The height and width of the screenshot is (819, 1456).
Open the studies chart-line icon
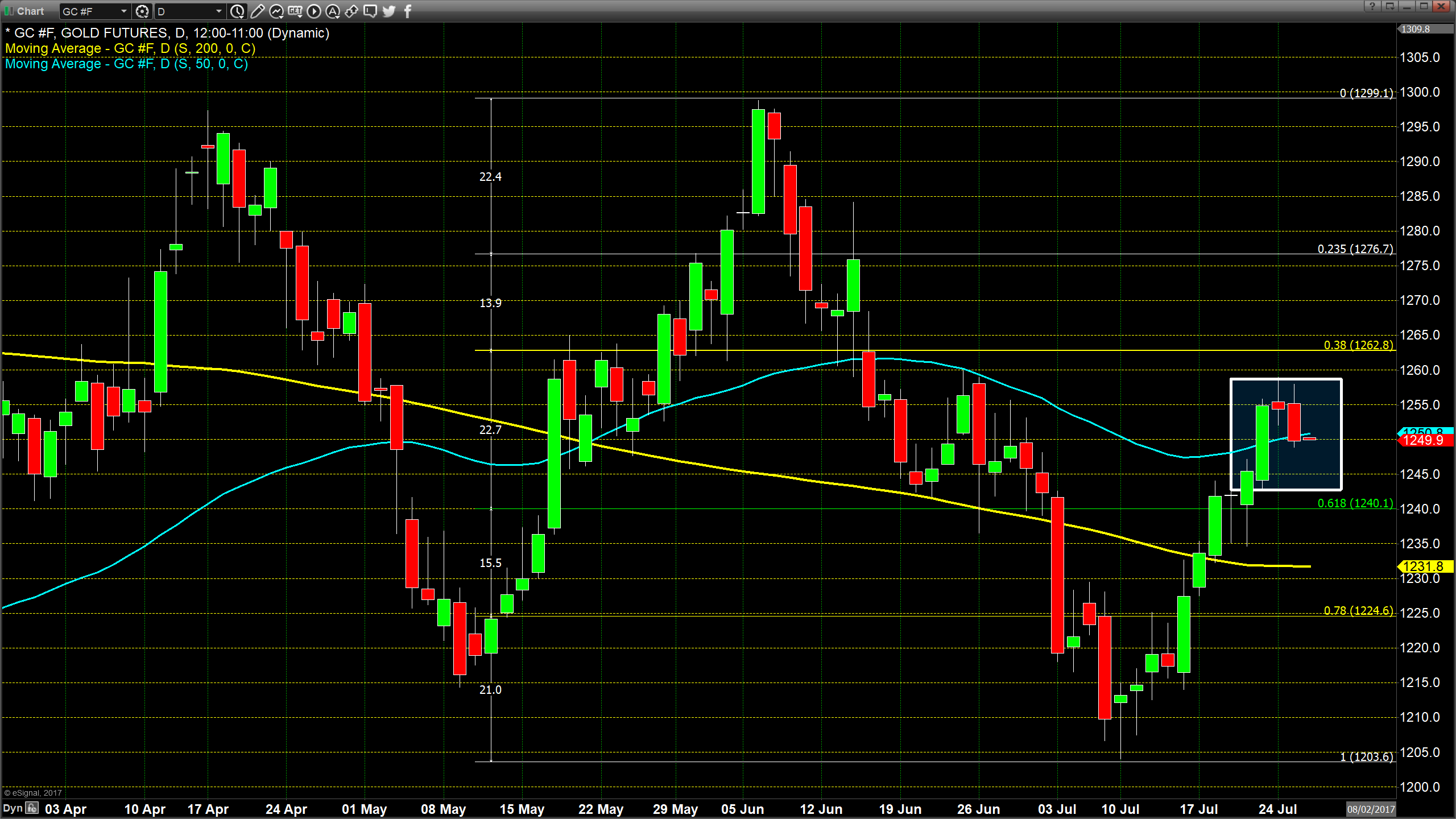[x=276, y=11]
